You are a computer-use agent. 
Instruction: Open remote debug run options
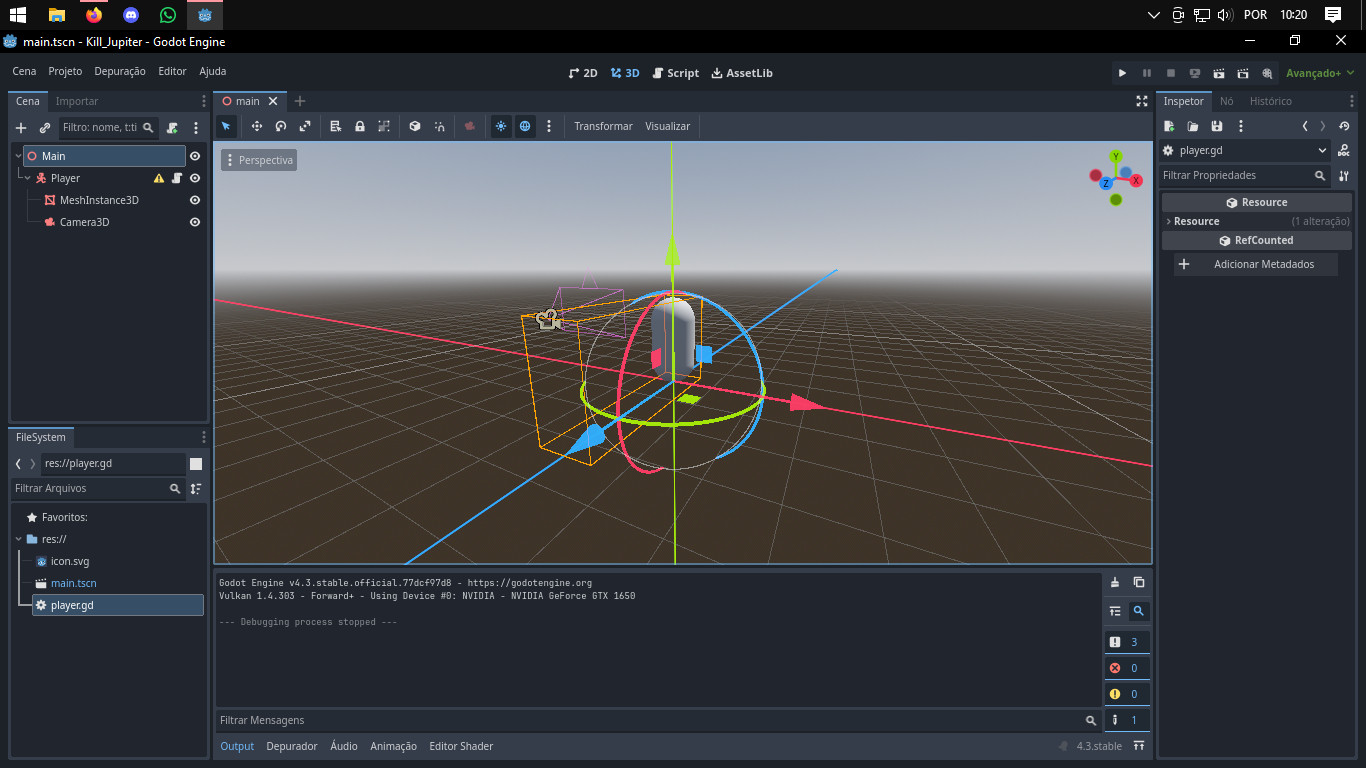(x=1195, y=73)
